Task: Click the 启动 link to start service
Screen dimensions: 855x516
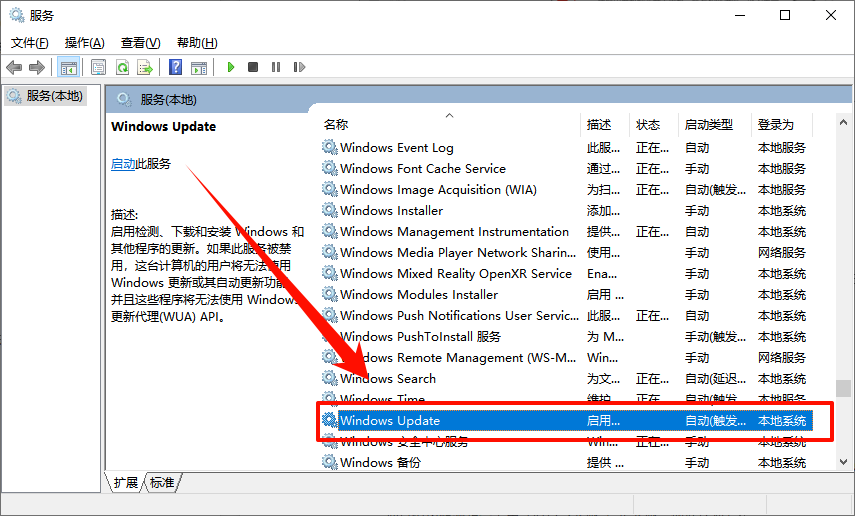Action: click(123, 164)
